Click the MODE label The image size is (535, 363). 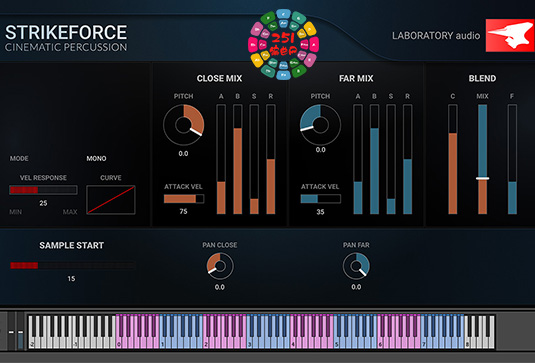[19, 159]
